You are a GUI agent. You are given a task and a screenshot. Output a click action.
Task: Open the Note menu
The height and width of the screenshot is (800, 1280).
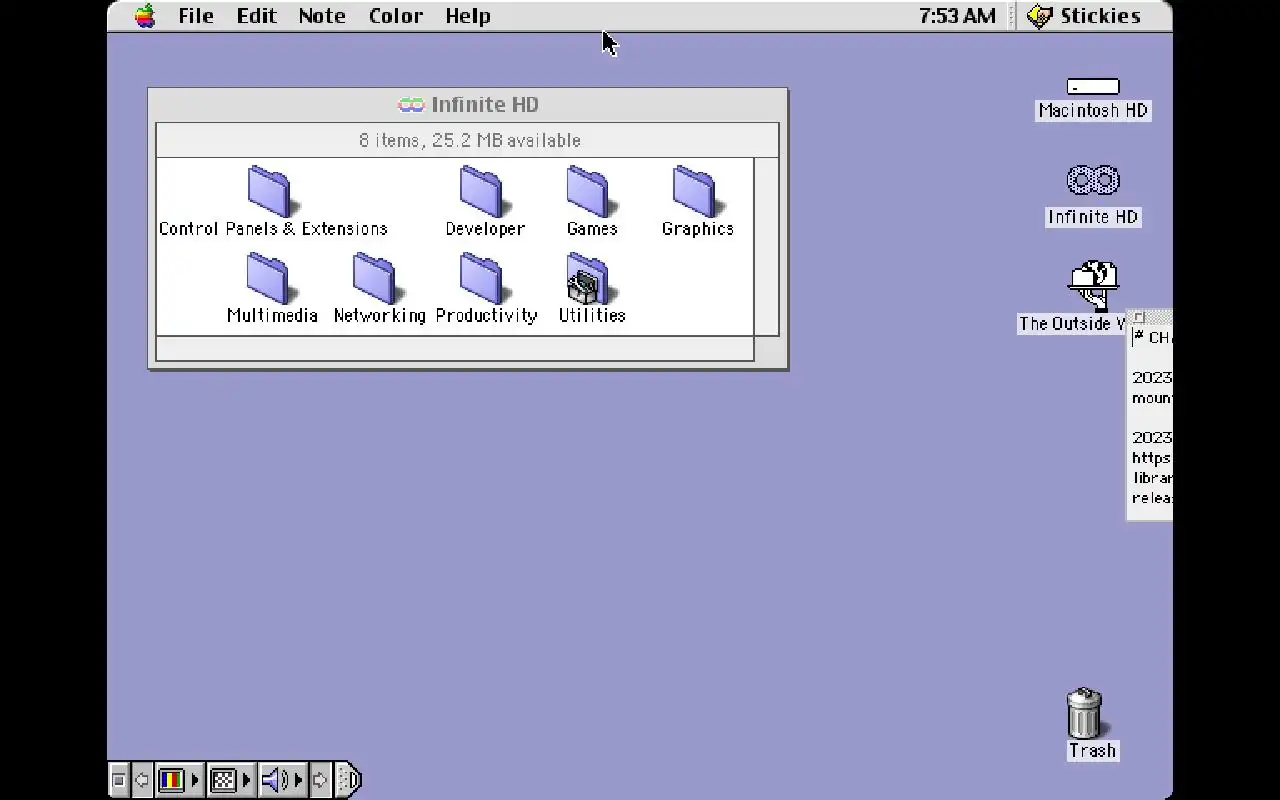tap(322, 16)
